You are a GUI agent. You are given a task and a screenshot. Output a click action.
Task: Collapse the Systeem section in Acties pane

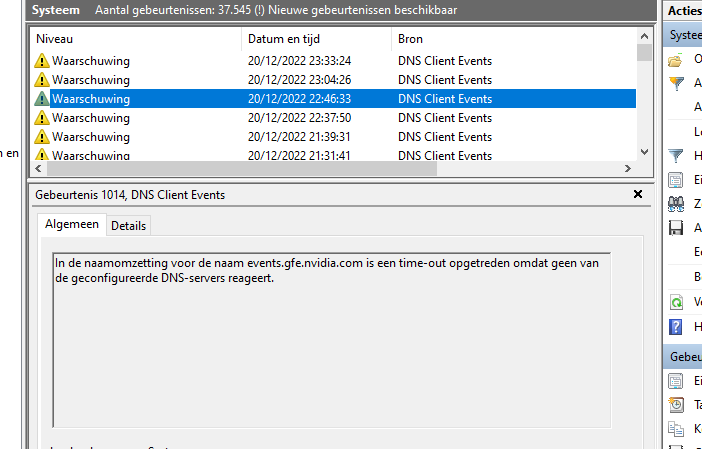[x=684, y=35]
